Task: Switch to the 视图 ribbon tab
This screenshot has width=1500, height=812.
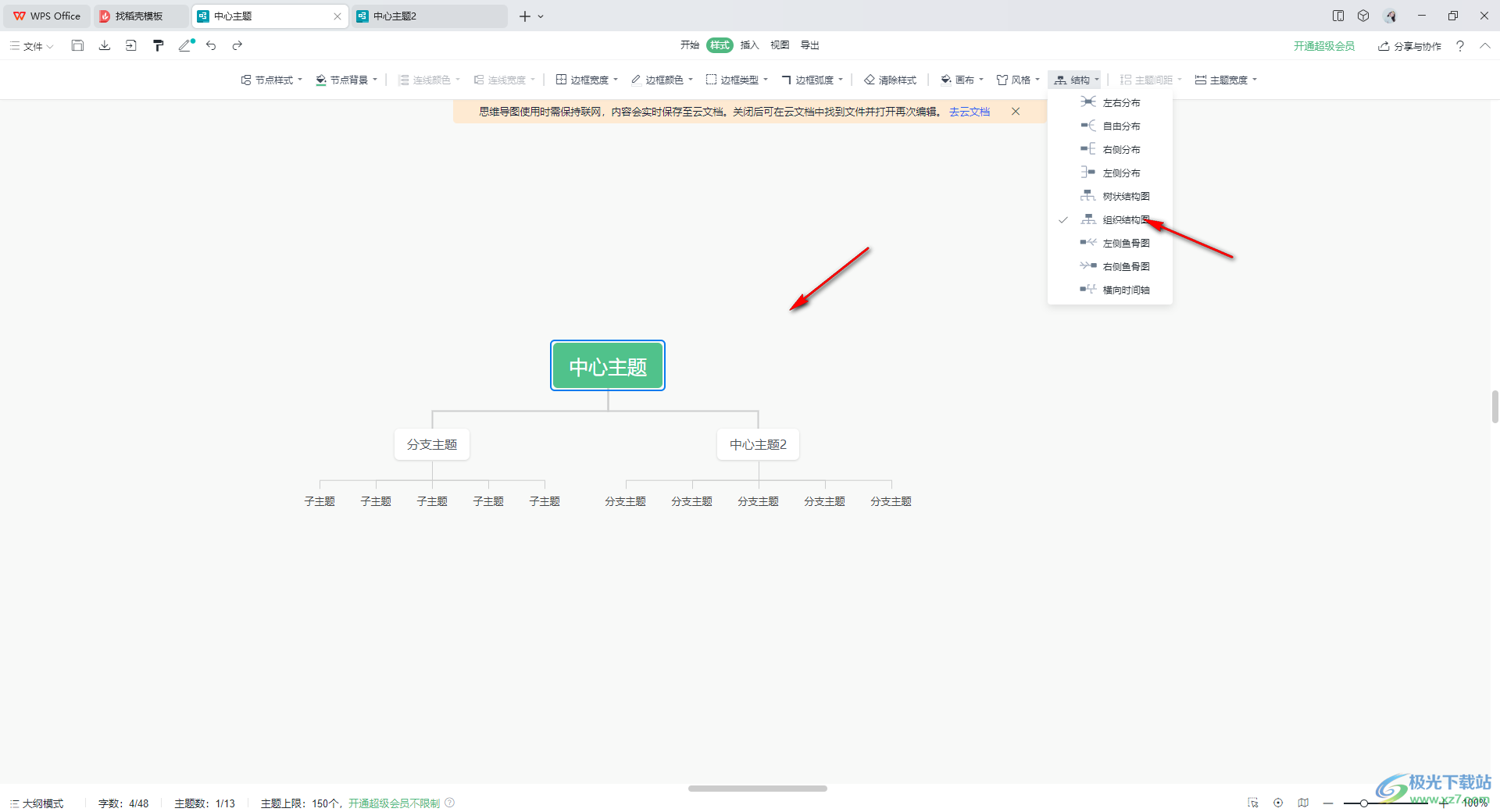Action: coord(780,45)
